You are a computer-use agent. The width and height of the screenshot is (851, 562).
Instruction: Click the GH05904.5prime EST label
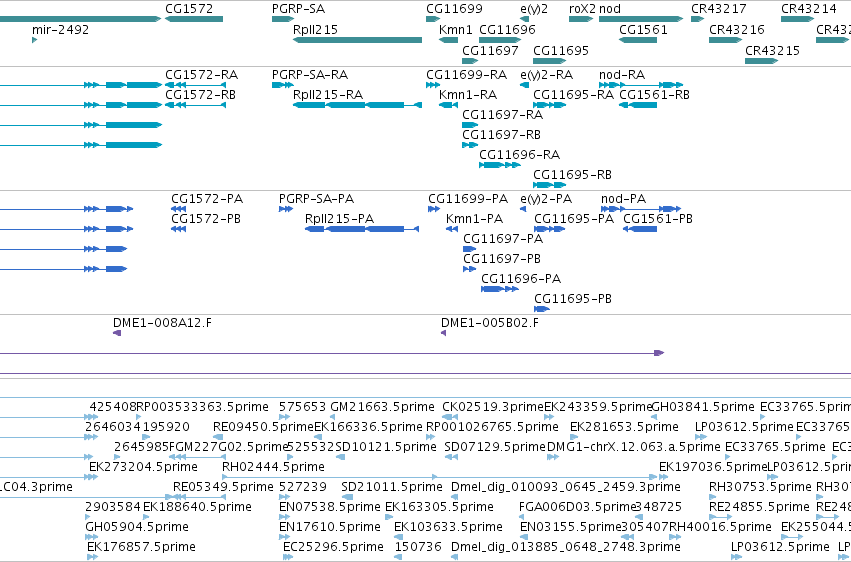tap(137, 528)
